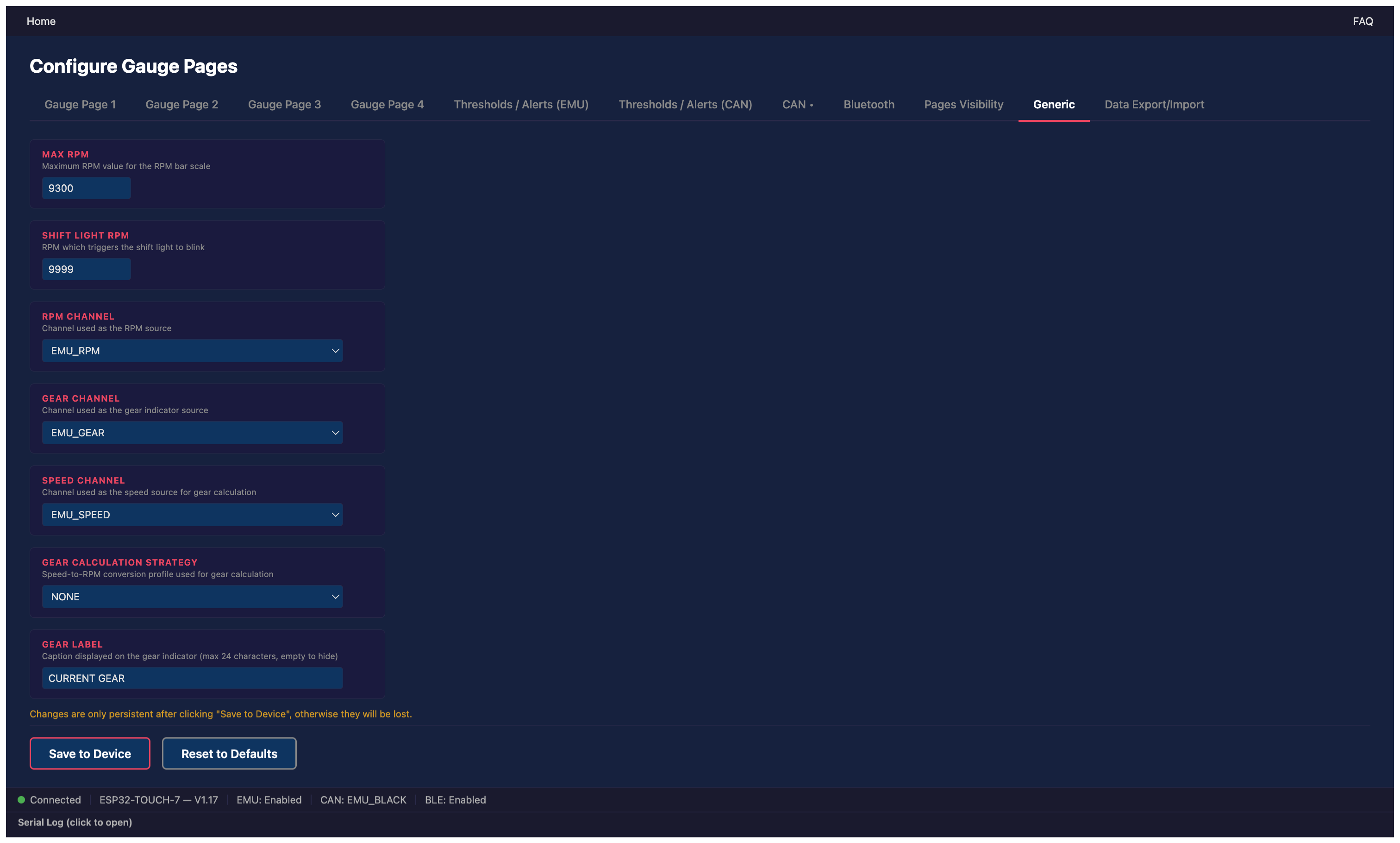Go to Gauge Page 4 tab
1400x843 pixels.
387,105
